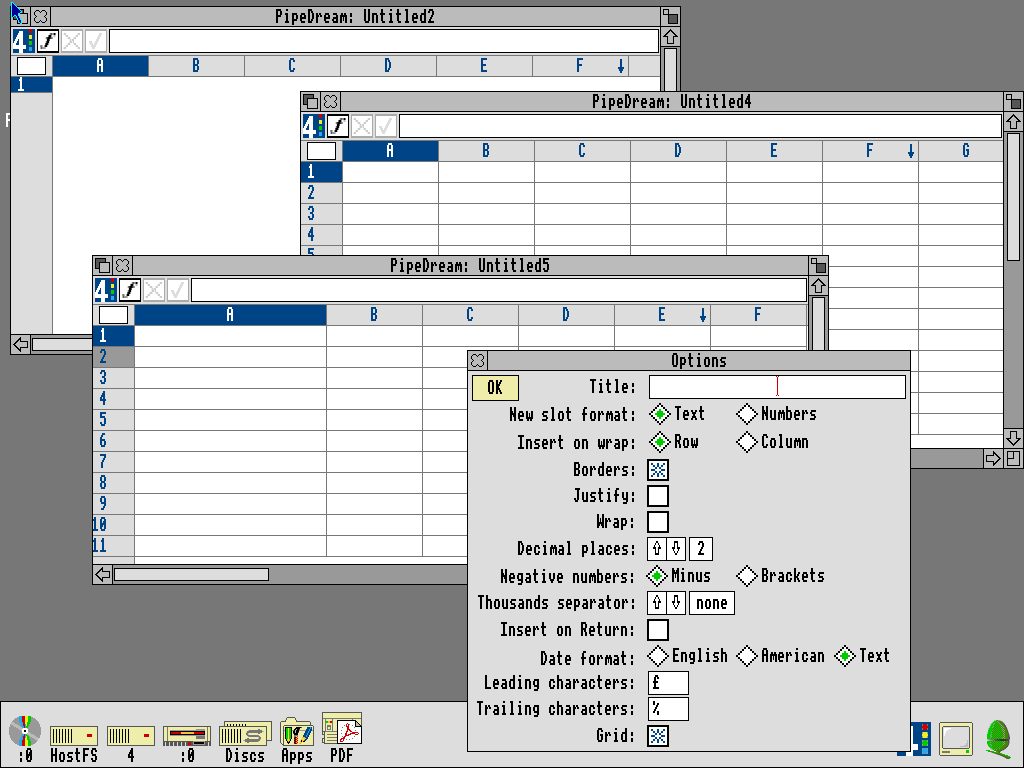Choose English date format
Screen dimensions: 1024x768
click(687, 656)
